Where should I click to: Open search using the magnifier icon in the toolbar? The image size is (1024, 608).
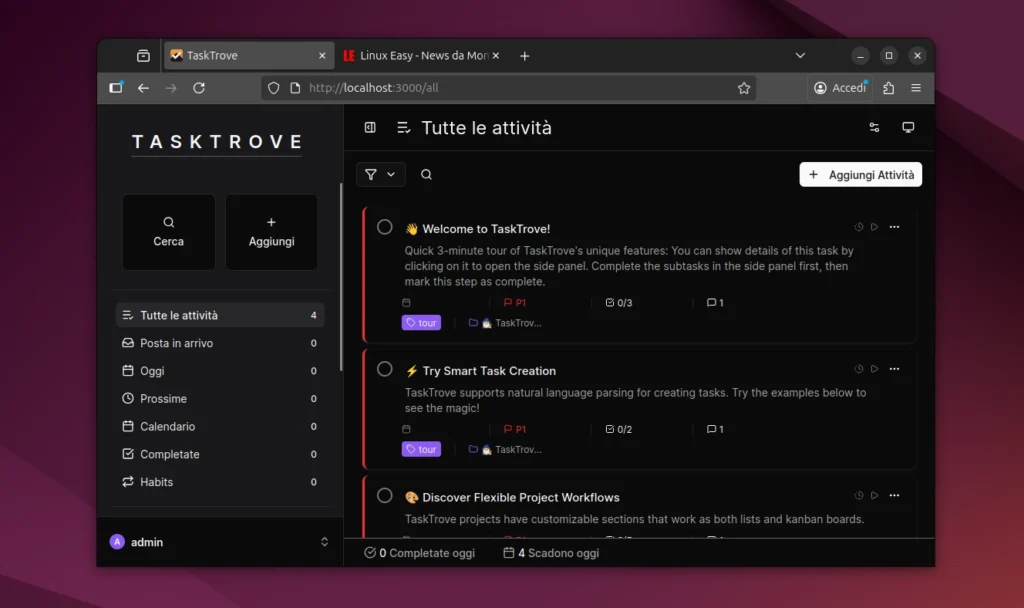click(426, 174)
